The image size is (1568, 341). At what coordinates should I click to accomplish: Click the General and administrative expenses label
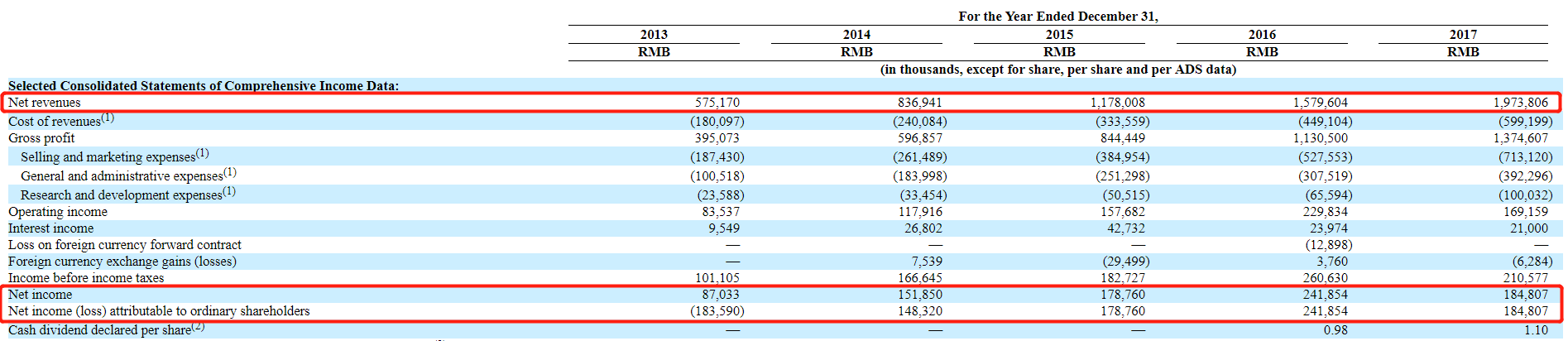point(122,176)
